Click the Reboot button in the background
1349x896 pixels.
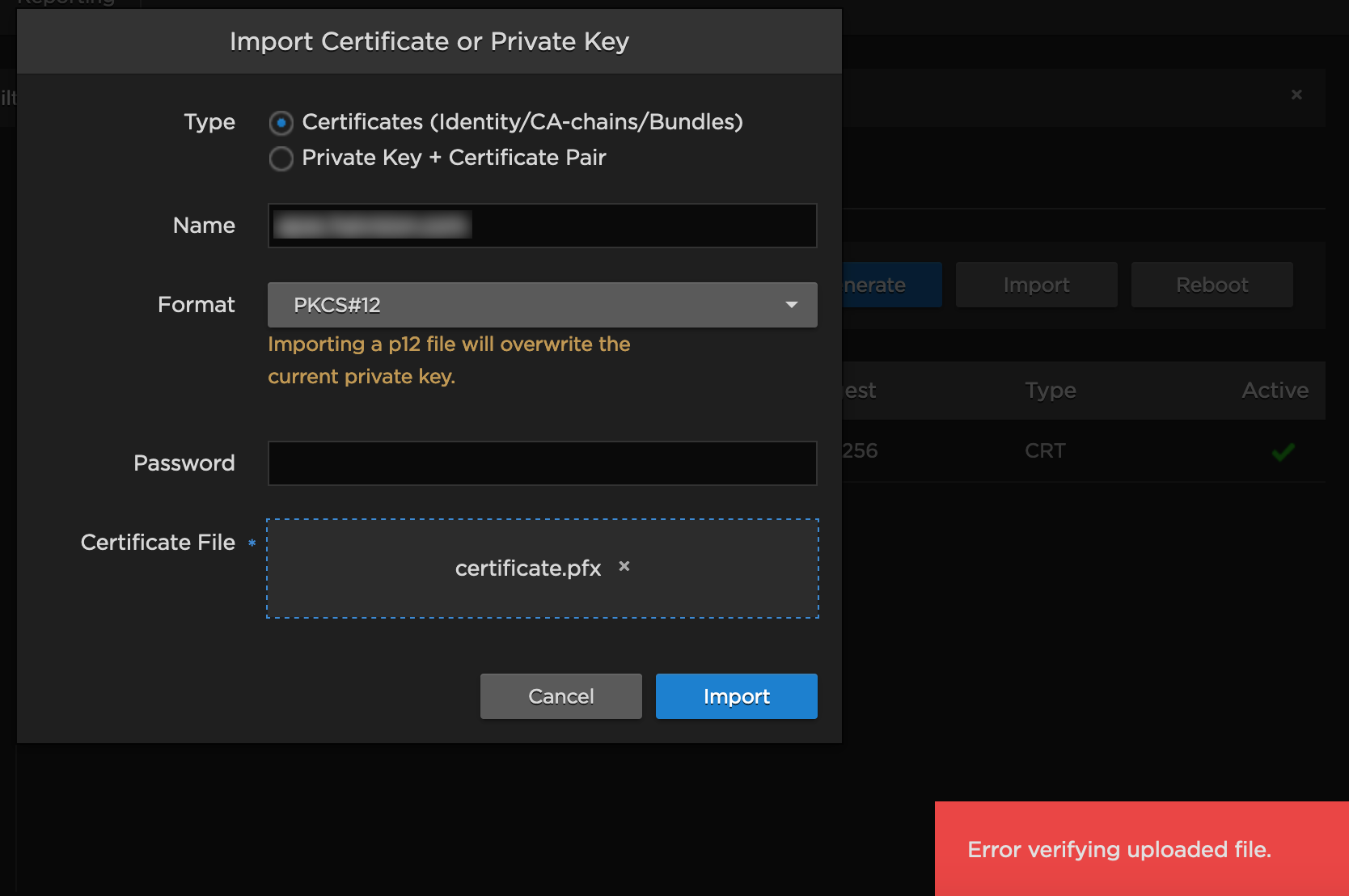(1212, 285)
